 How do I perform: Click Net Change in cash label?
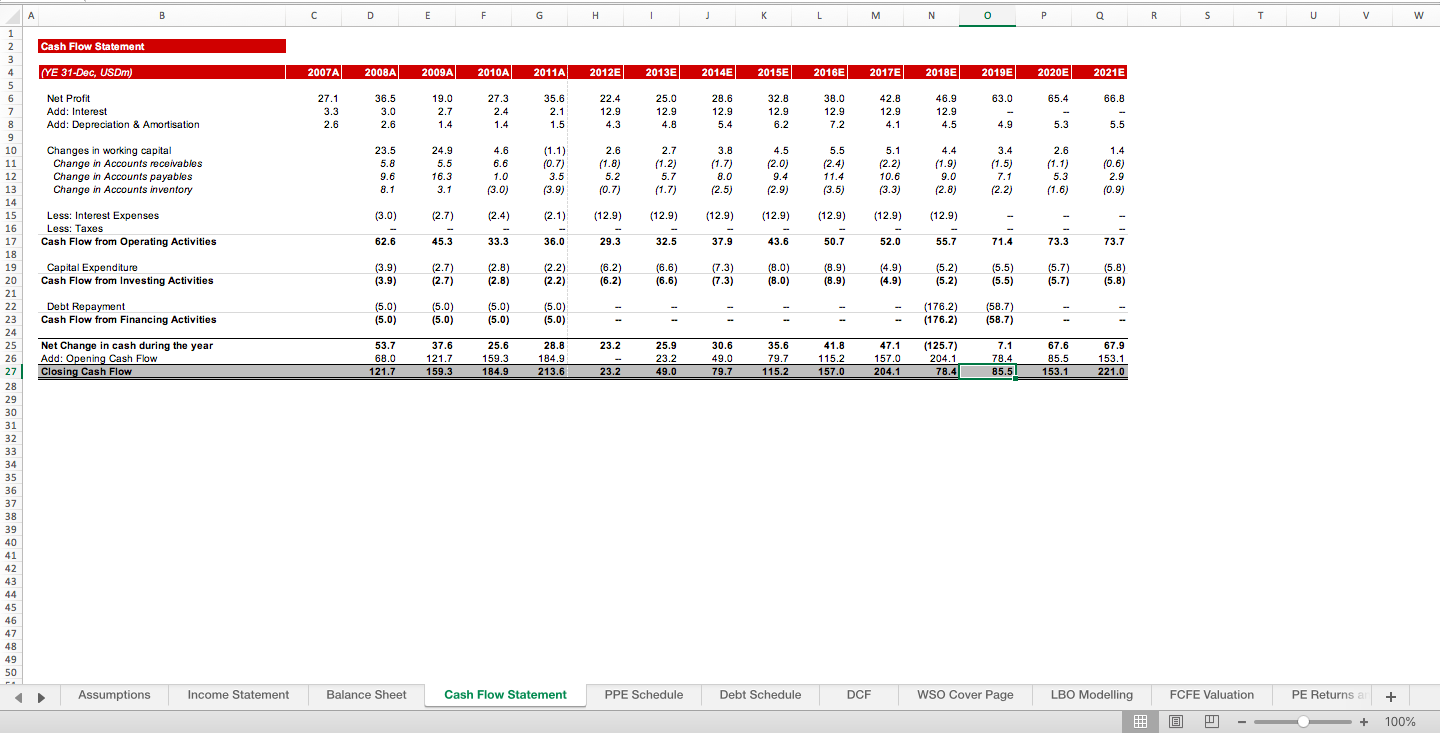127,346
